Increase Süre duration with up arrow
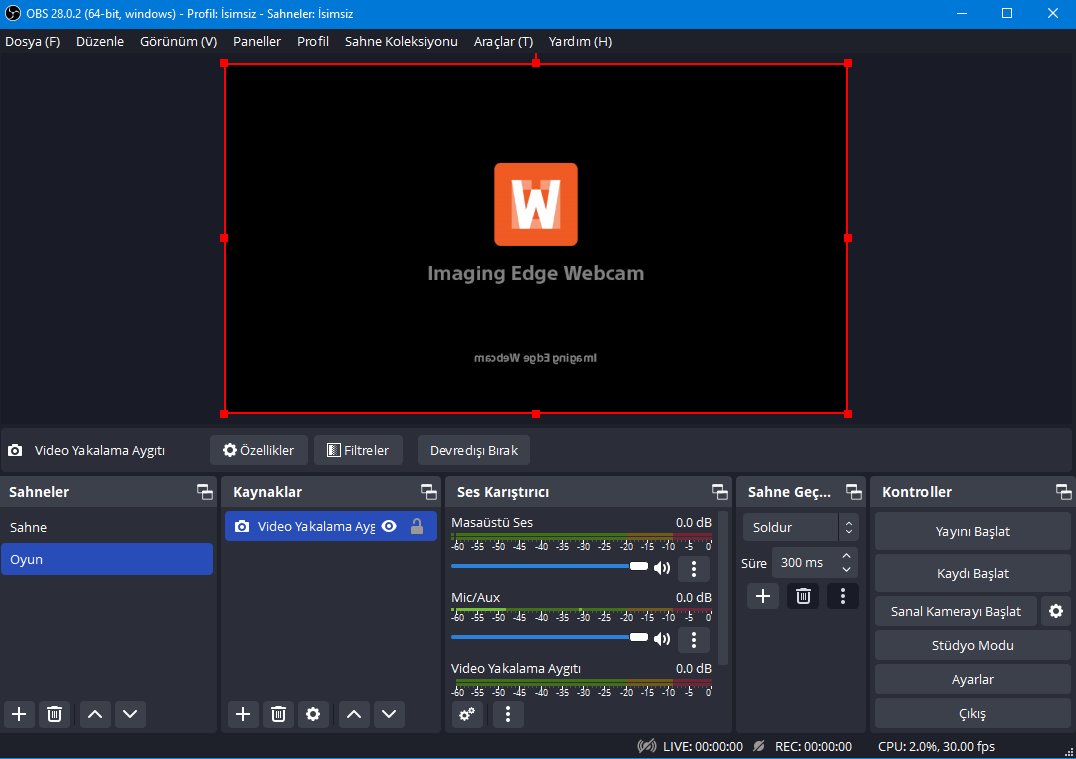Viewport: 1076px width, 759px height. coord(847,556)
